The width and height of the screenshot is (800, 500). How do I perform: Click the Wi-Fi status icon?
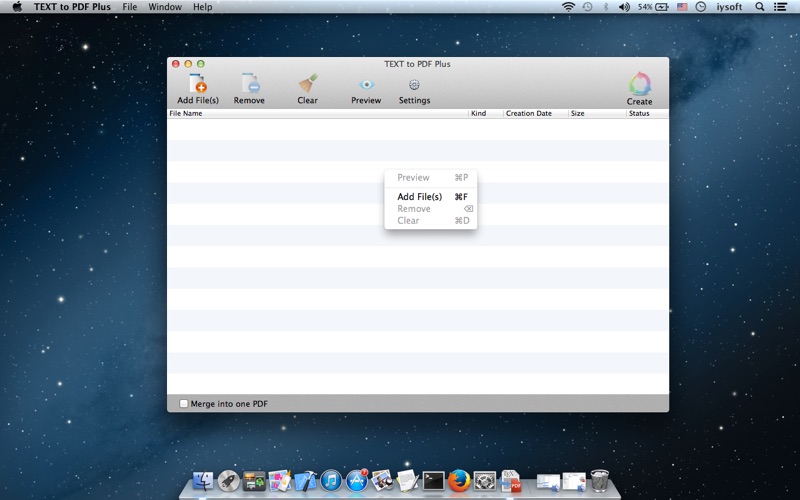(568, 7)
